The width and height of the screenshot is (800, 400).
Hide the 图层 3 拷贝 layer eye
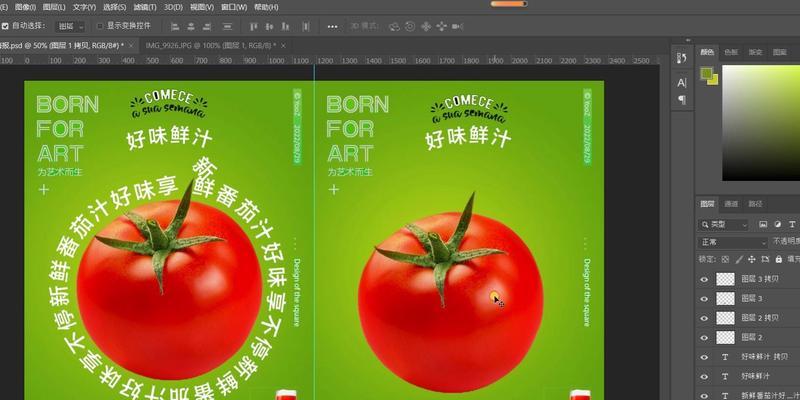tap(705, 279)
